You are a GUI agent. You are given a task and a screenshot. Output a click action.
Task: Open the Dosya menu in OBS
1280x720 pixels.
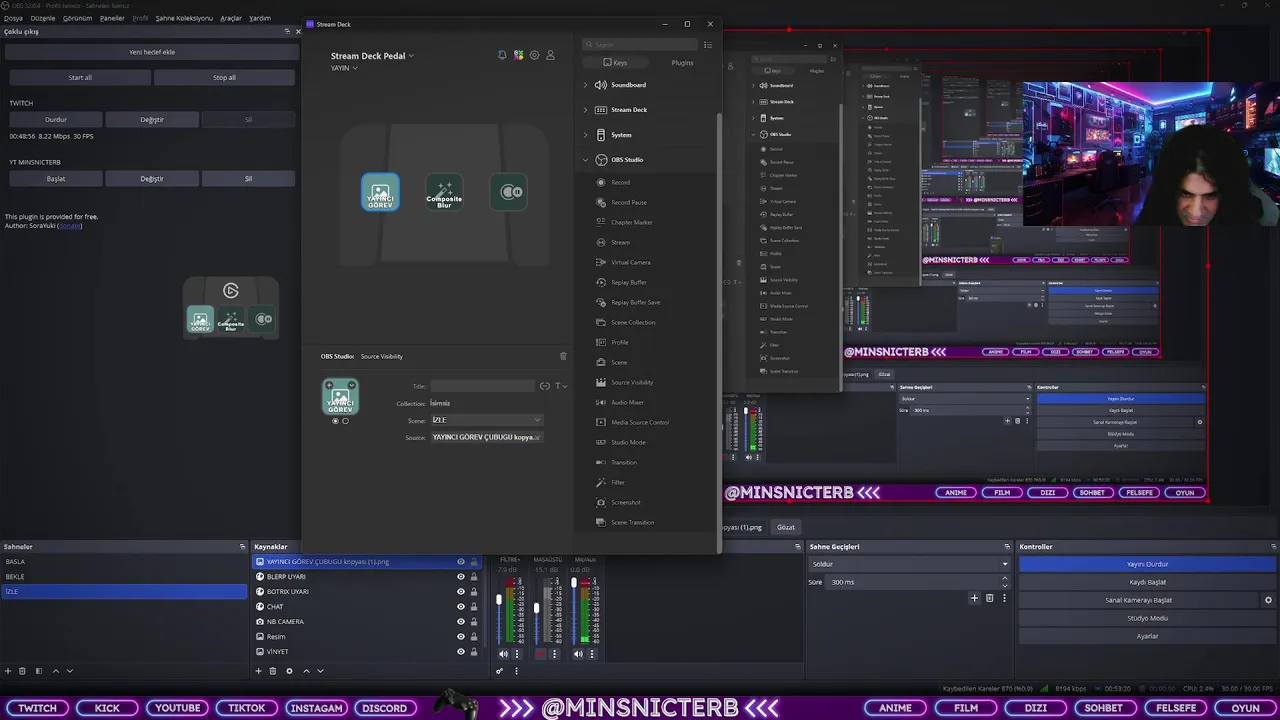pyautogui.click(x=13, y=18)
